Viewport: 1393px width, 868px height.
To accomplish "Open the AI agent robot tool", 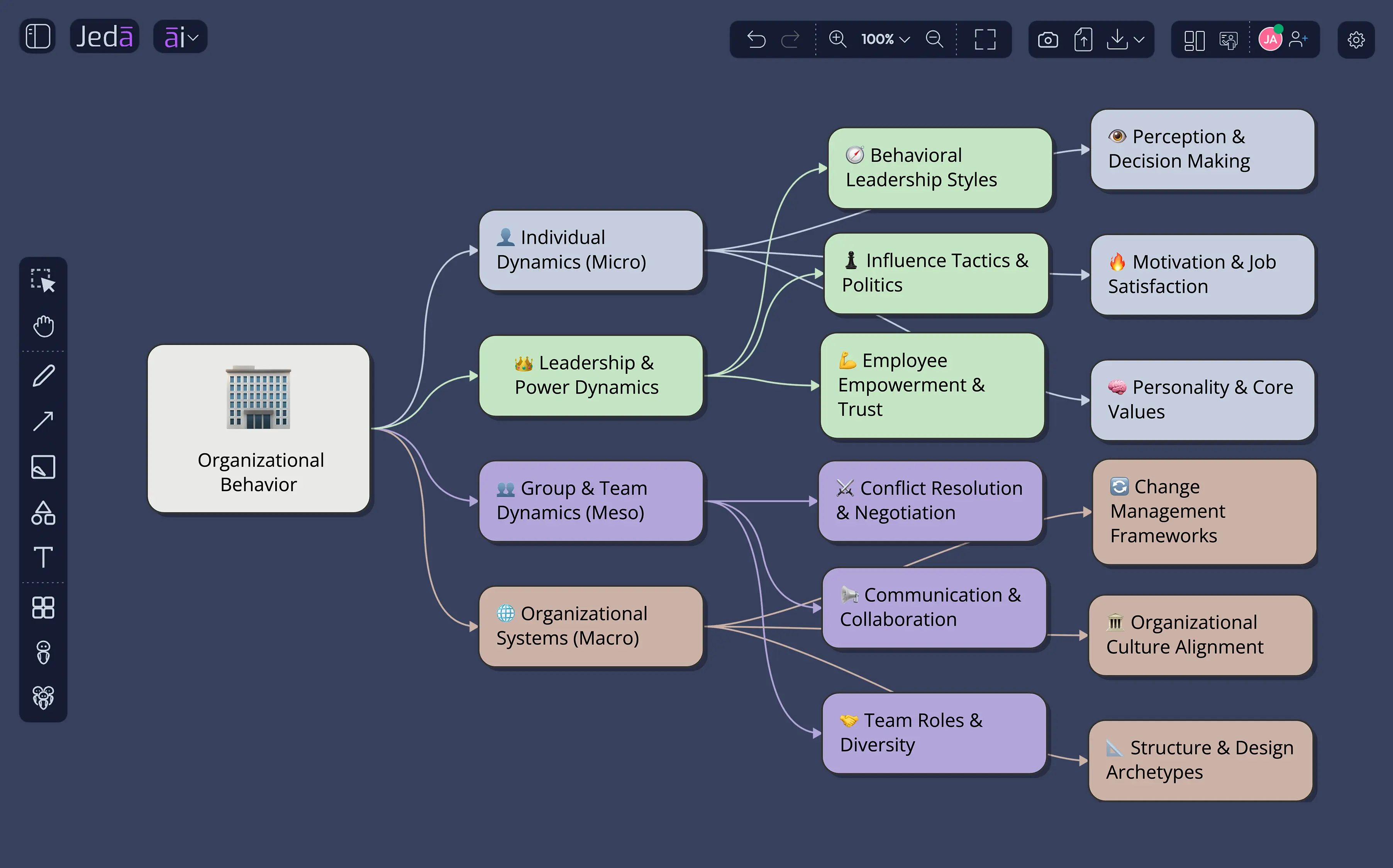I will click(x=43, y=652).
